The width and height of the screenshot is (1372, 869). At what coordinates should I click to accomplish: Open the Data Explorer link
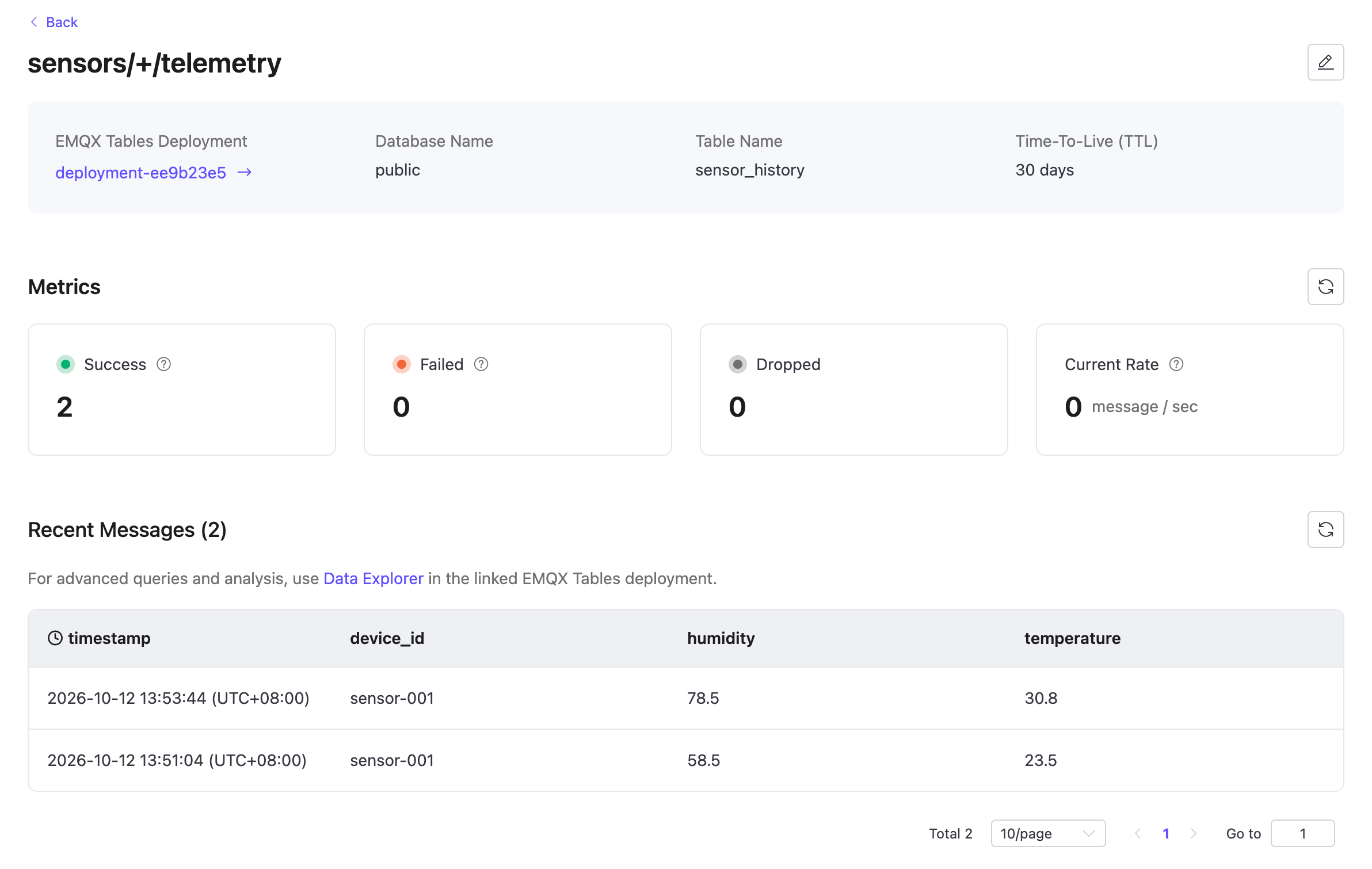coord(374,578)
